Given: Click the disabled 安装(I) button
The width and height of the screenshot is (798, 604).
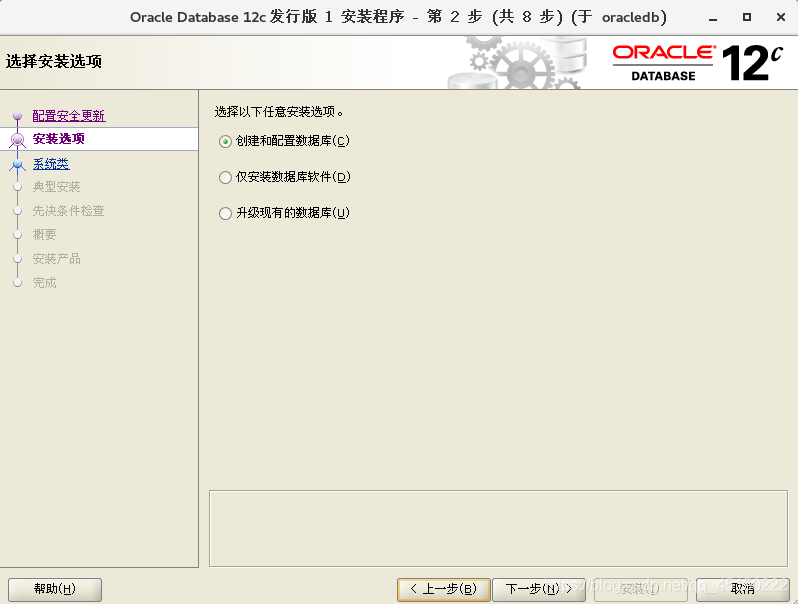Looking at the screenshot, I should pos(640,589).
